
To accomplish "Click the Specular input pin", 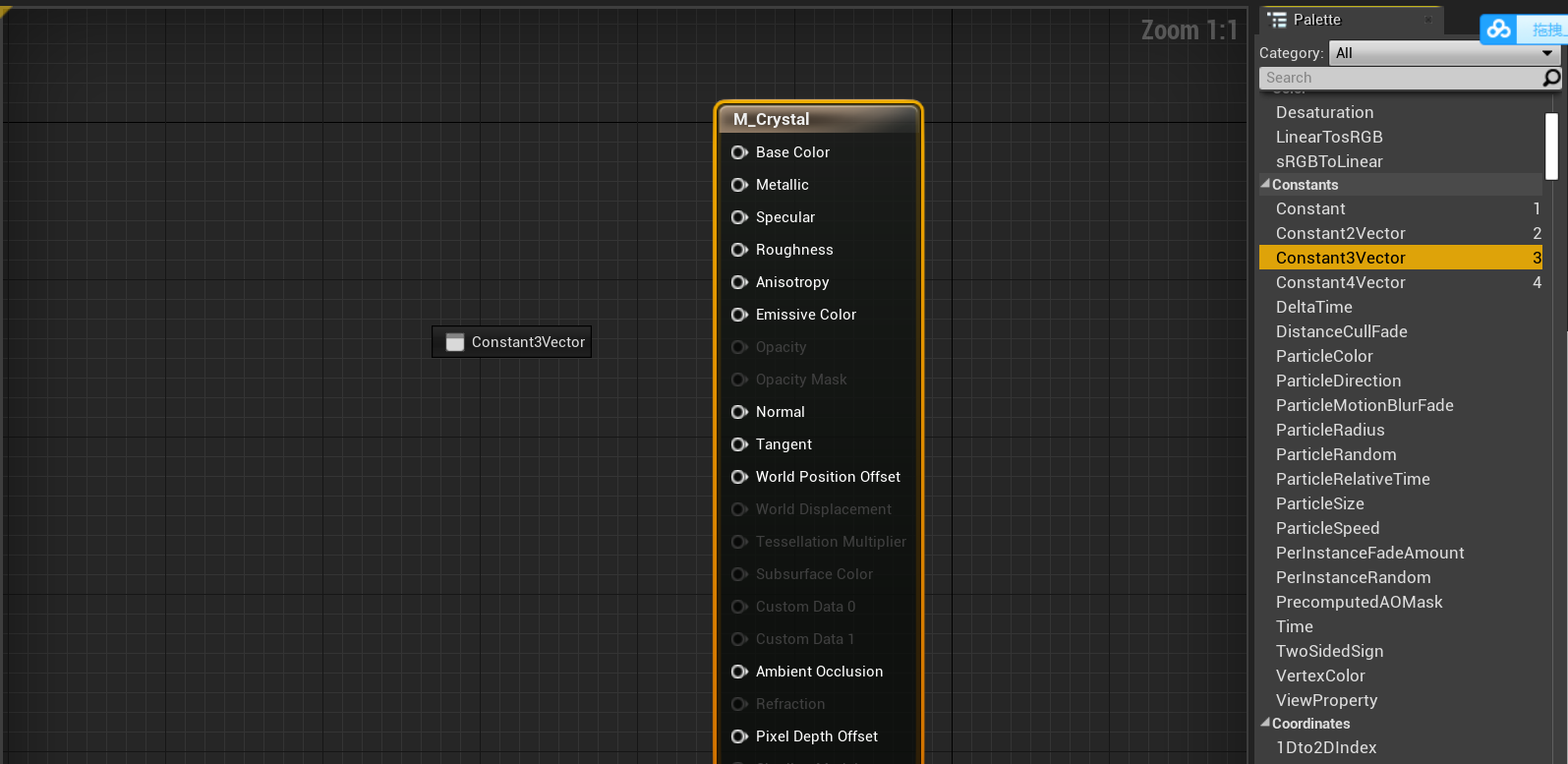I will coord(739,217).
